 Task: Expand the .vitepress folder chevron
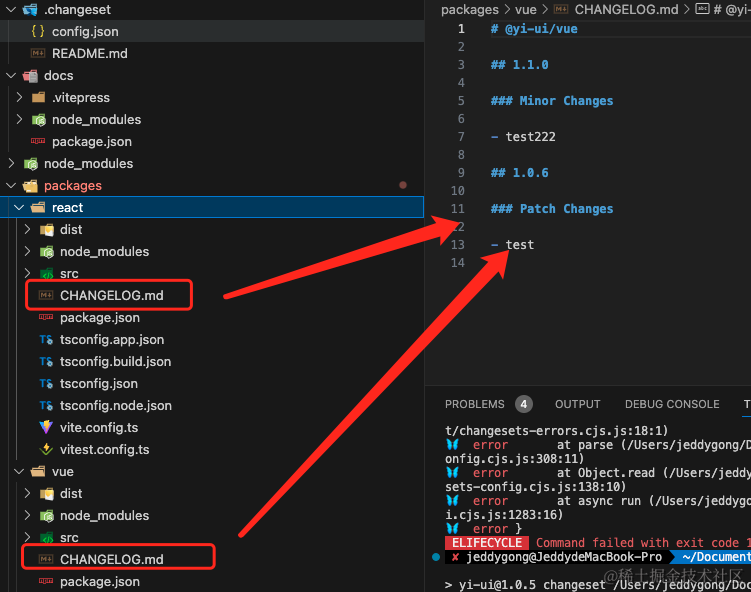19,97
